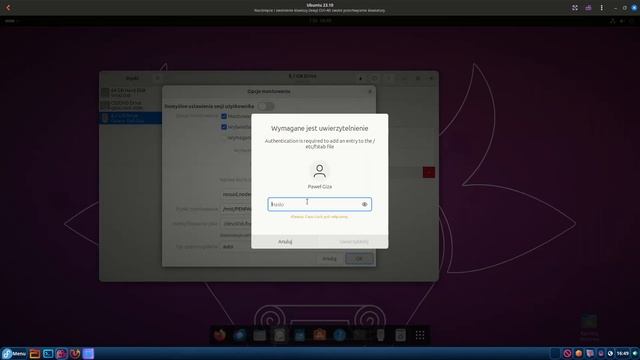The width and height of the screenshot is (640, 360).
Task: Select 64 GB Hard Disk in Disks sidebar
Action: coord(131,93)
